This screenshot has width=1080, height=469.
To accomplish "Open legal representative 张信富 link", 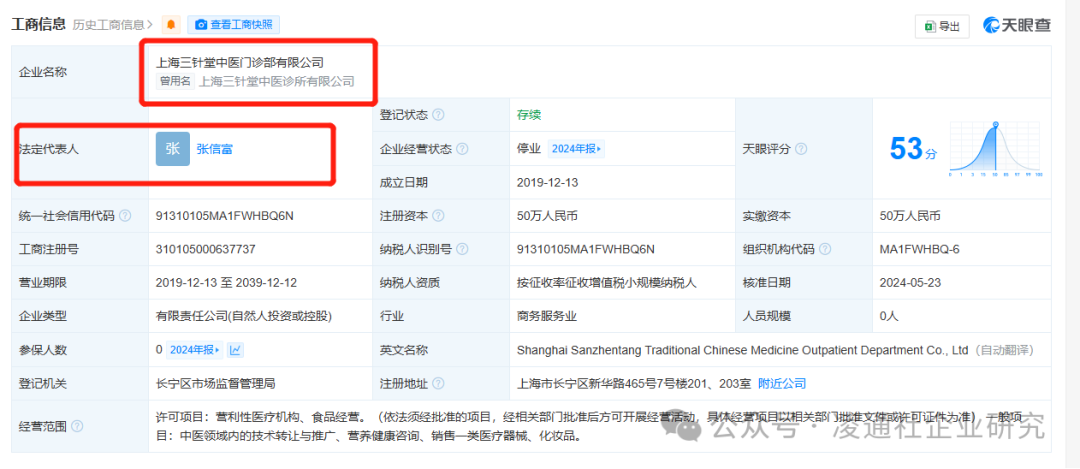I will [x=214, y=148].
